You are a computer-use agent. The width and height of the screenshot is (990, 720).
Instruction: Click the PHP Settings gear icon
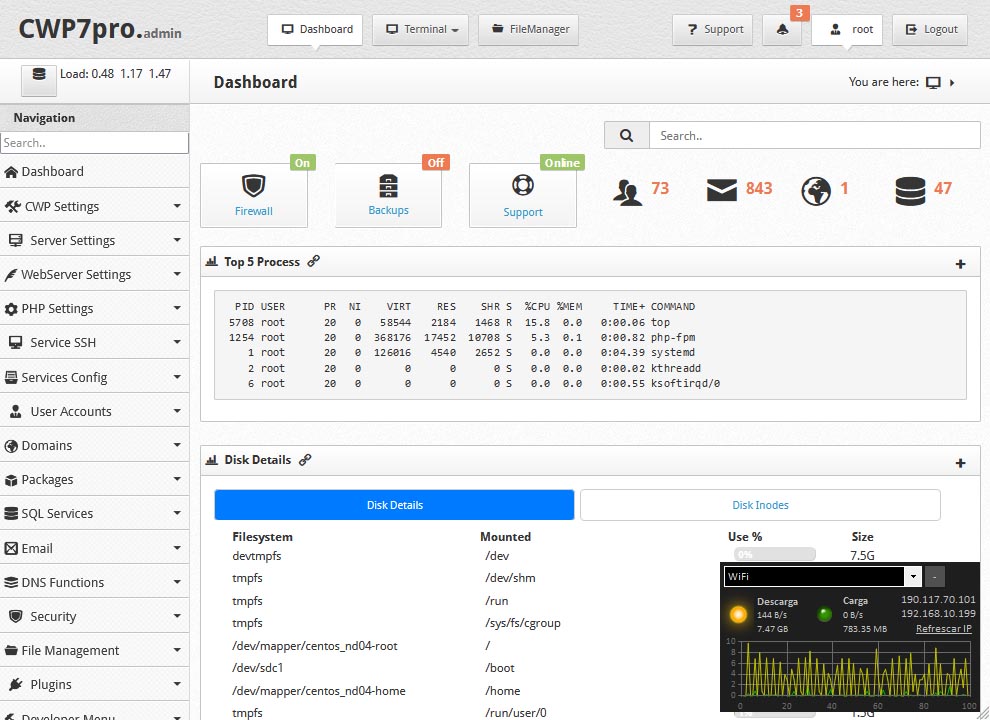point(11,309)
